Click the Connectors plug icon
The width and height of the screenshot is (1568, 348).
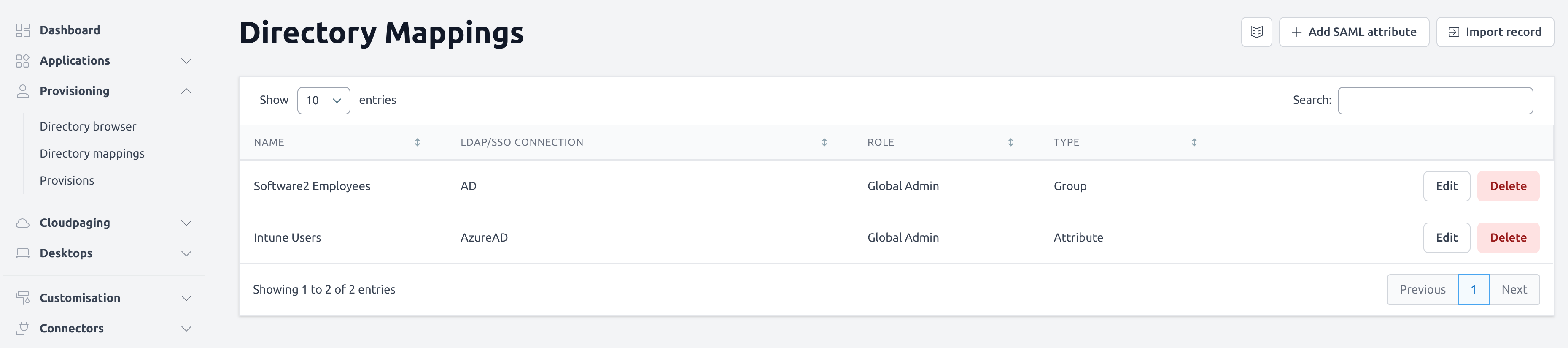[x=22, y=329]
